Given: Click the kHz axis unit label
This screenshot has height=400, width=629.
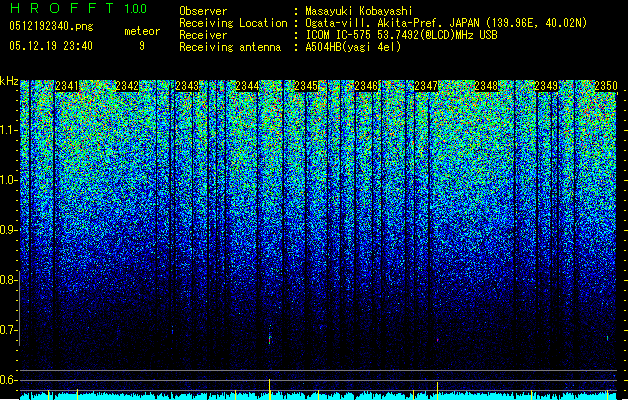Looking at the screenshot, I should coord(9,81).
